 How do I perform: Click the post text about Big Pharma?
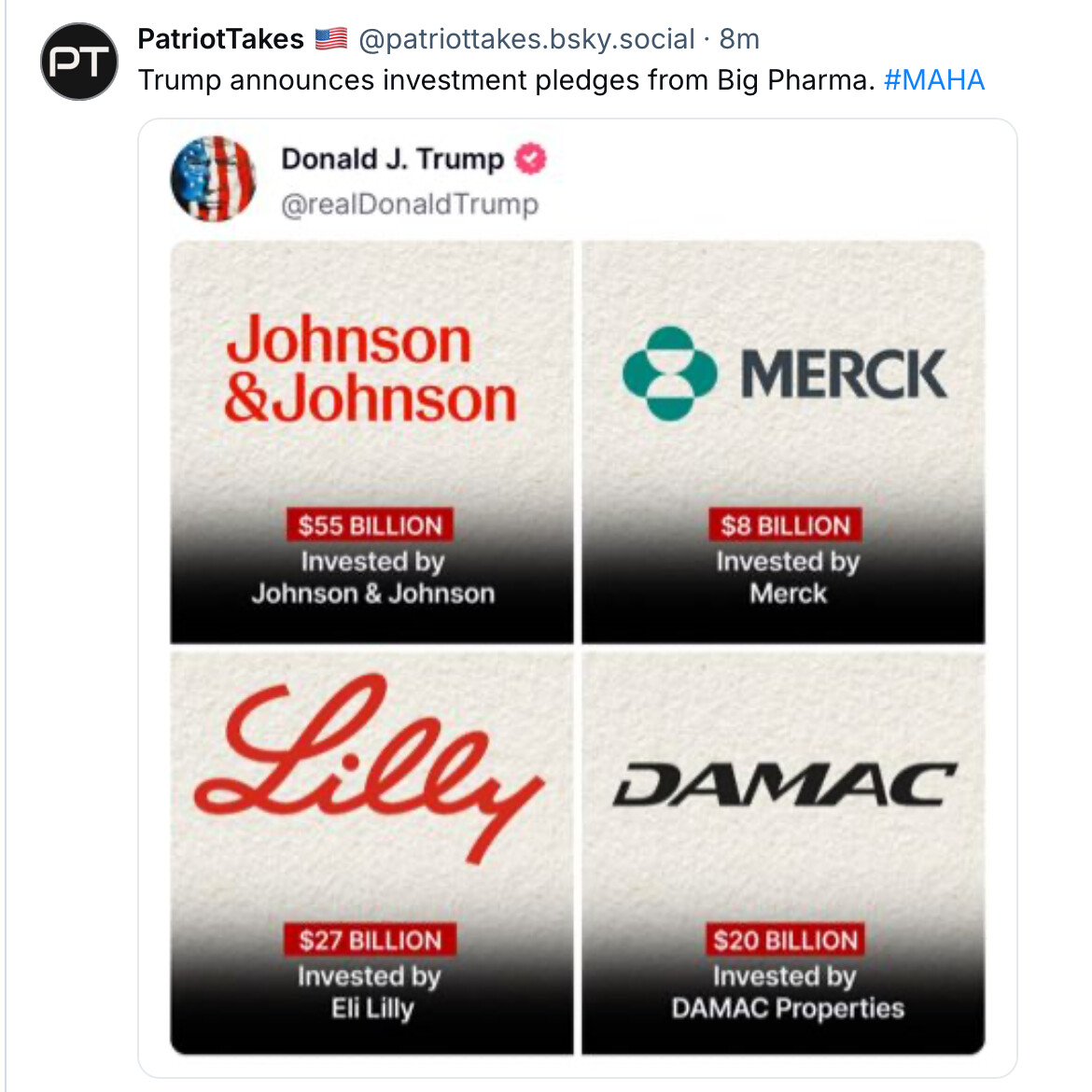click(x=506, y=80)
